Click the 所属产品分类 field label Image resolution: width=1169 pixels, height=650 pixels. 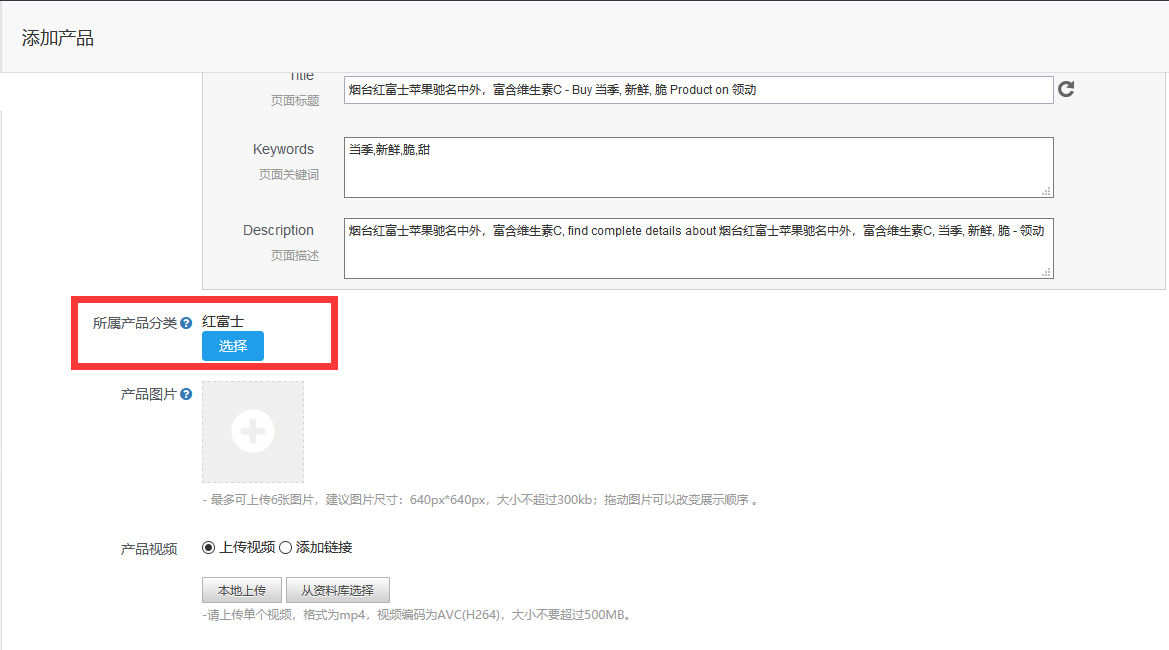tap(134, 323)
